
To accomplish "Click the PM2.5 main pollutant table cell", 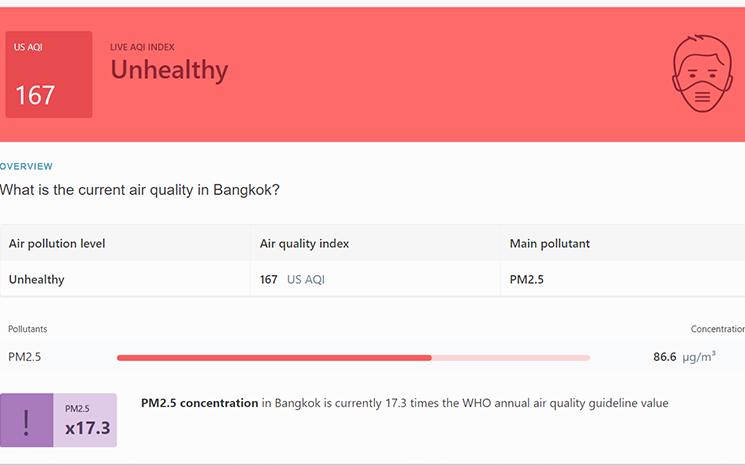I will tap(527, 280).
